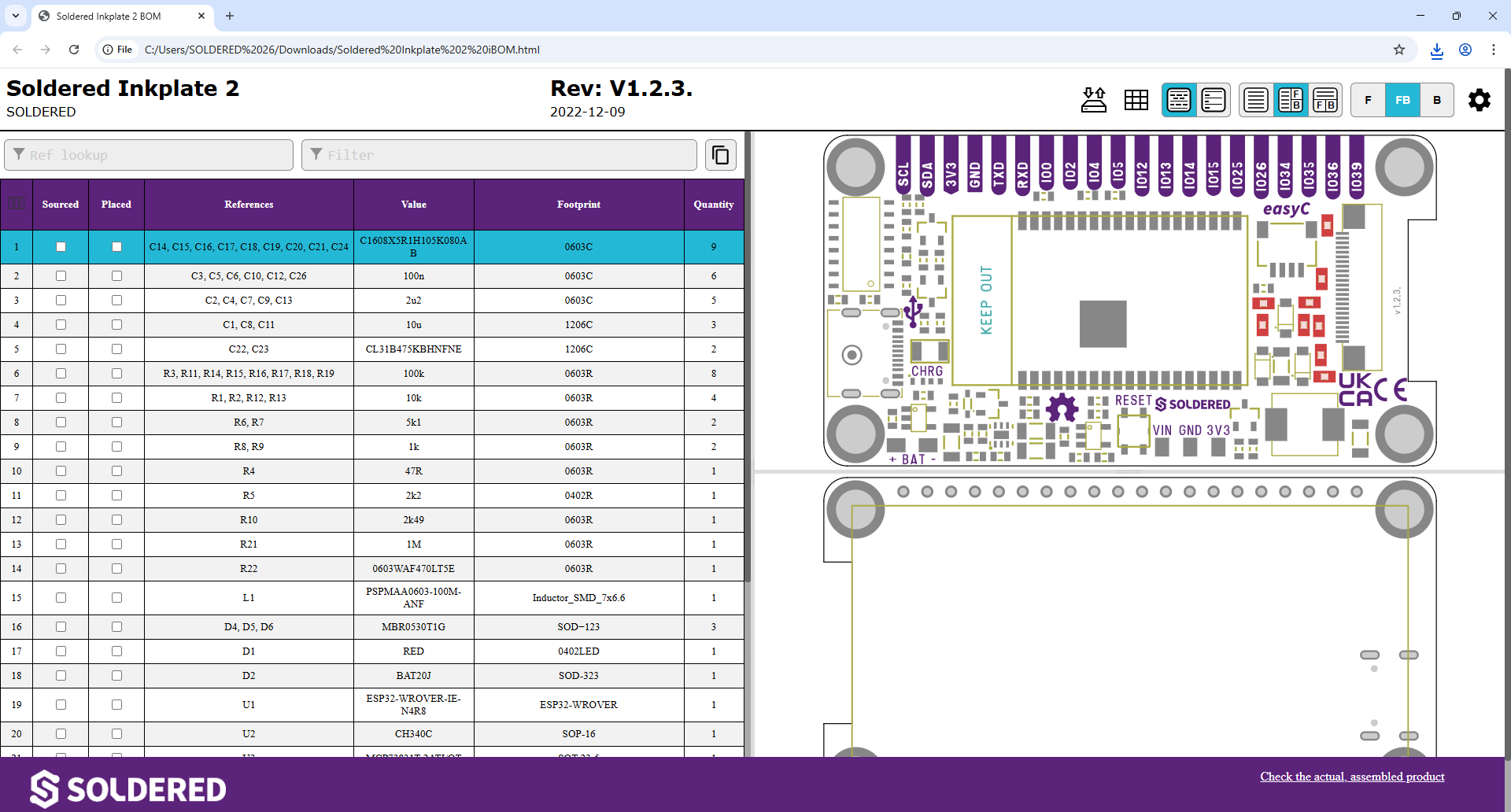Open the browser tab search chevron

[16, 16]
